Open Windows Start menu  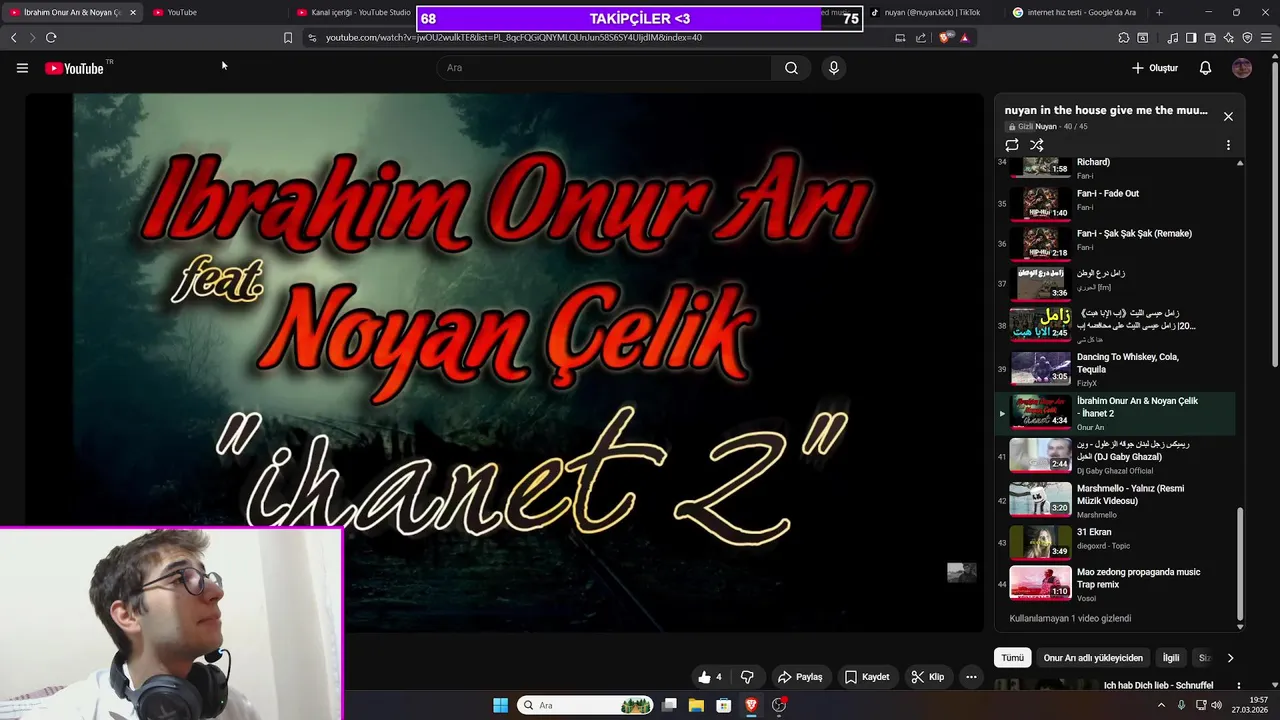[500, 705]
